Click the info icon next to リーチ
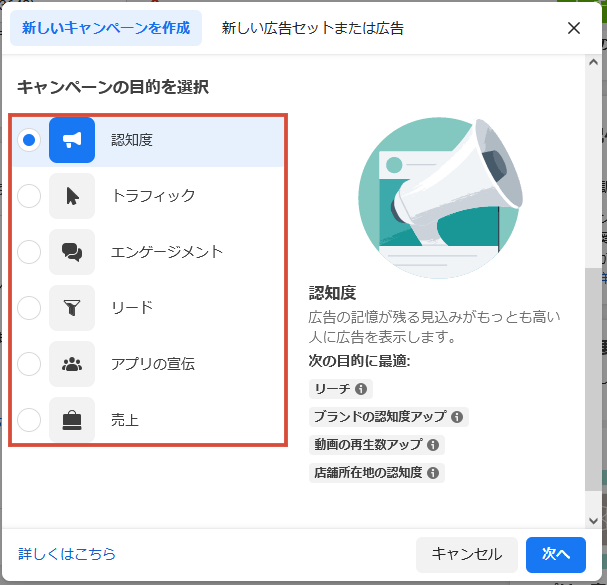The height and width of the screenshot is (585, 607). pos(361,389)
